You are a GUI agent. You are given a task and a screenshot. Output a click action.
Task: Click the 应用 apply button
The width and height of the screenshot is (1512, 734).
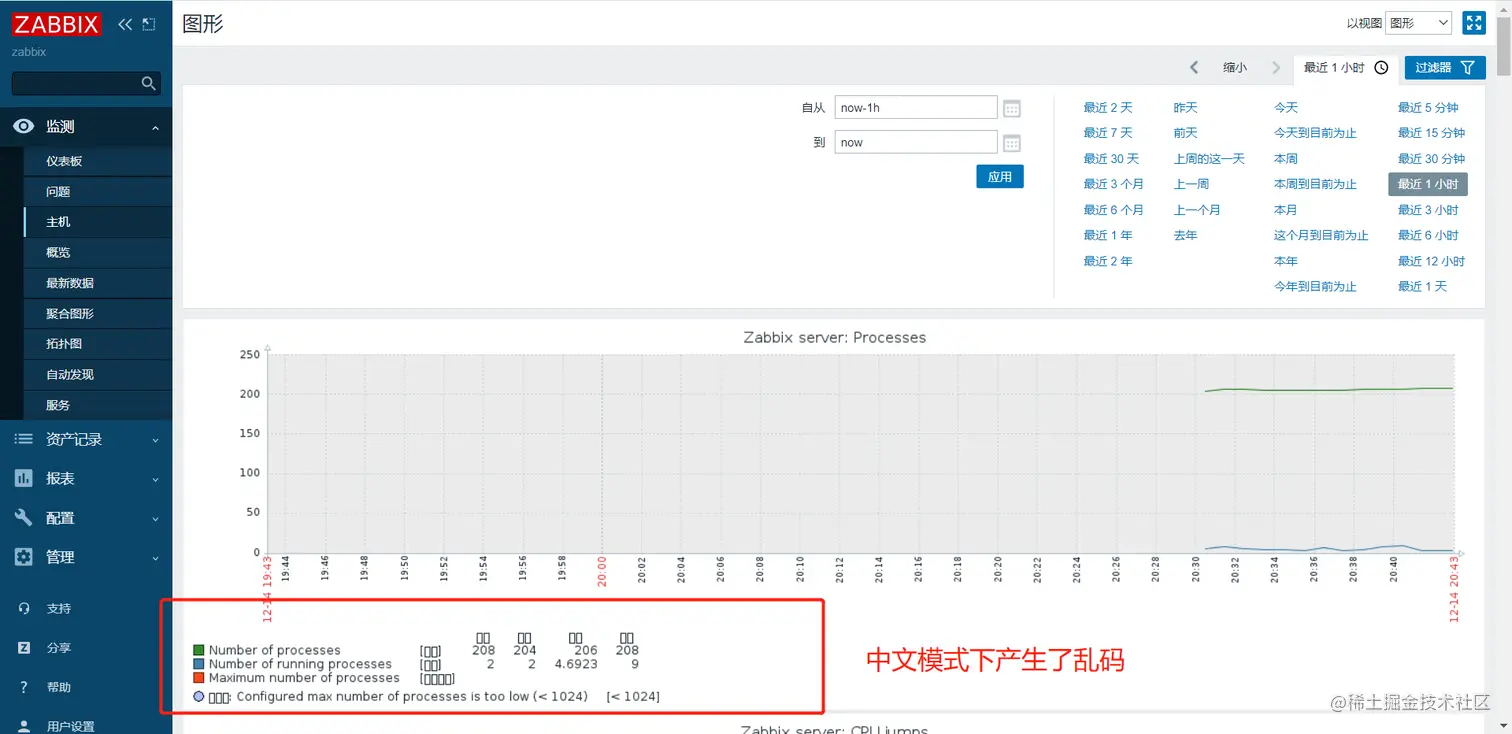(x=1000, y=177)
